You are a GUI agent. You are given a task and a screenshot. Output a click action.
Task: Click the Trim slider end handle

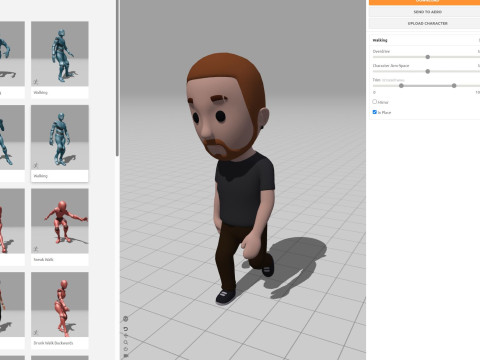point(454,86)
